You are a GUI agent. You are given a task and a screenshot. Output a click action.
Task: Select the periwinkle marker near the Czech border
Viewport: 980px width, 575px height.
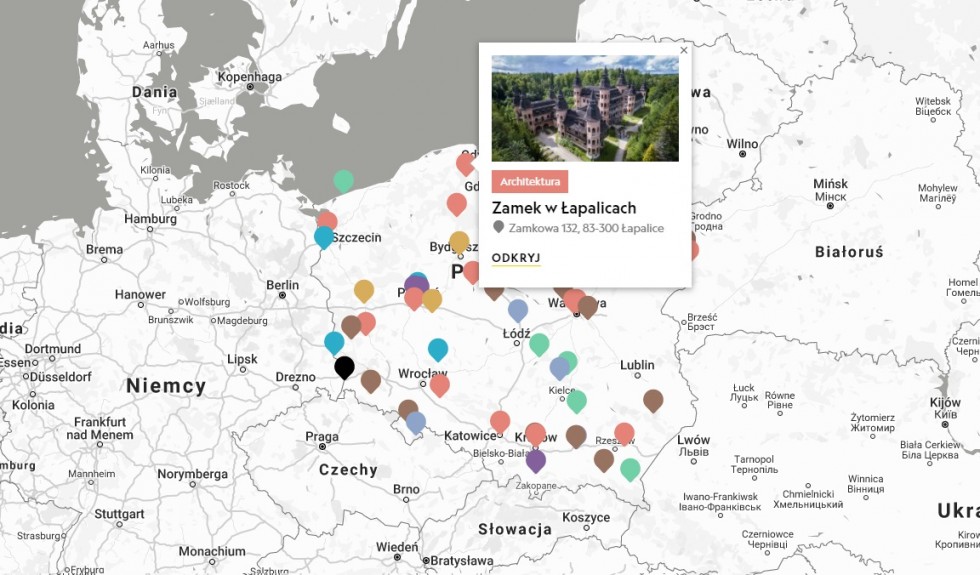pos(416,422)
